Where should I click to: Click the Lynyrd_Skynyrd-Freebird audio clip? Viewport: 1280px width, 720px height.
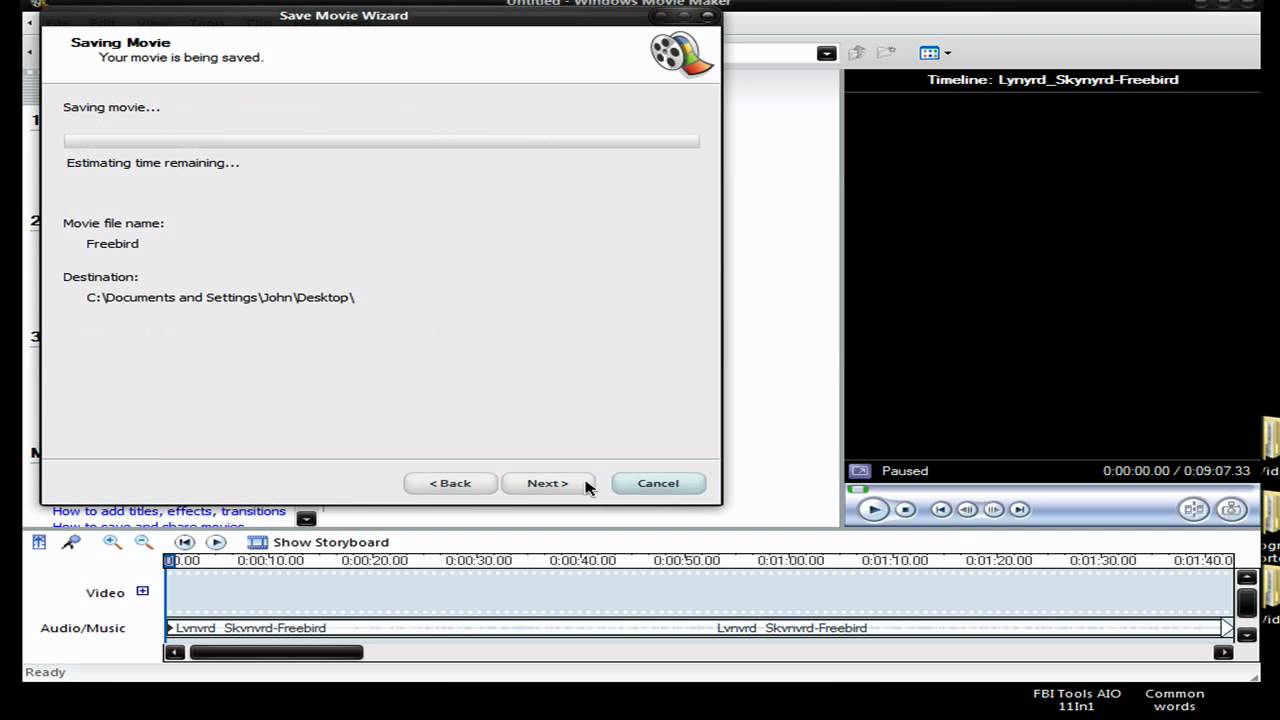[699, 628]
